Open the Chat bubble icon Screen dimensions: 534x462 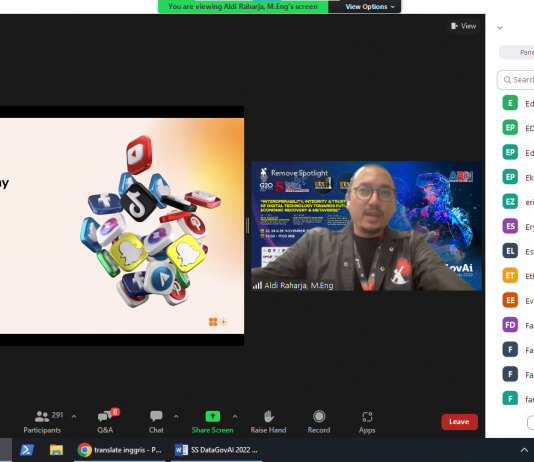[156, 416]
